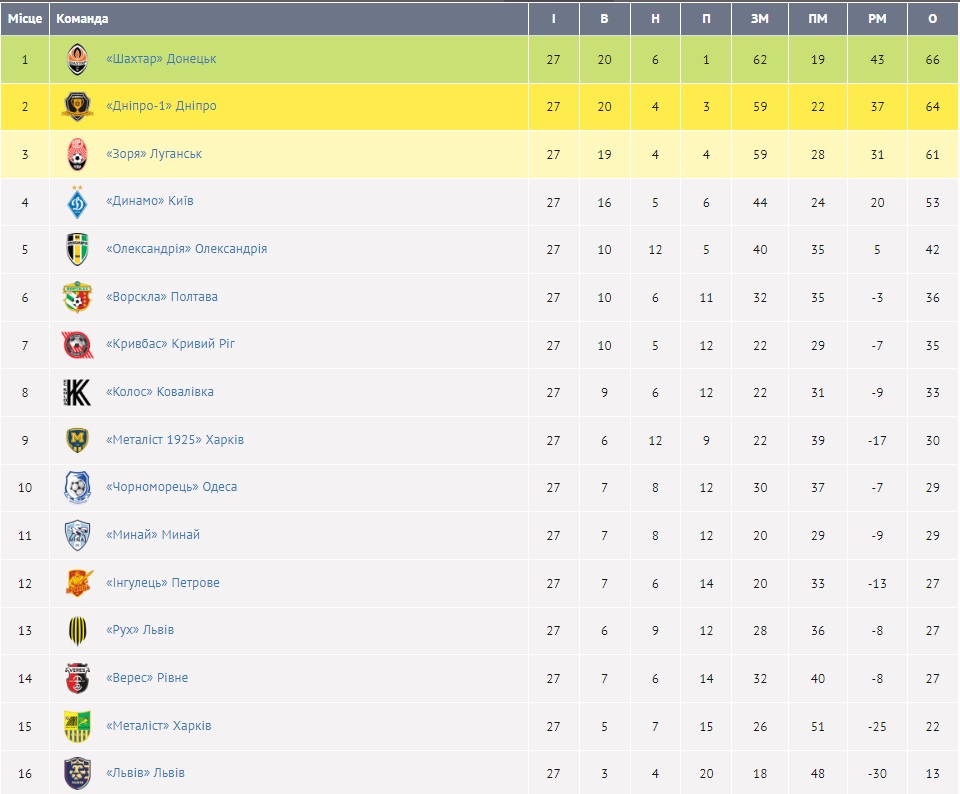Click the Oleksandriya club crest
Screen dimensions: 960x794
77,250
